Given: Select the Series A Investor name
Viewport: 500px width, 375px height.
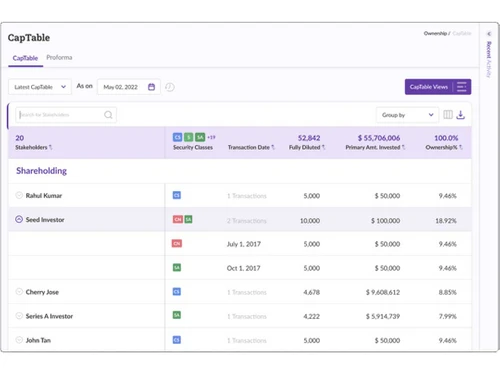Looking at the screenshot, I should click(49, 316).
